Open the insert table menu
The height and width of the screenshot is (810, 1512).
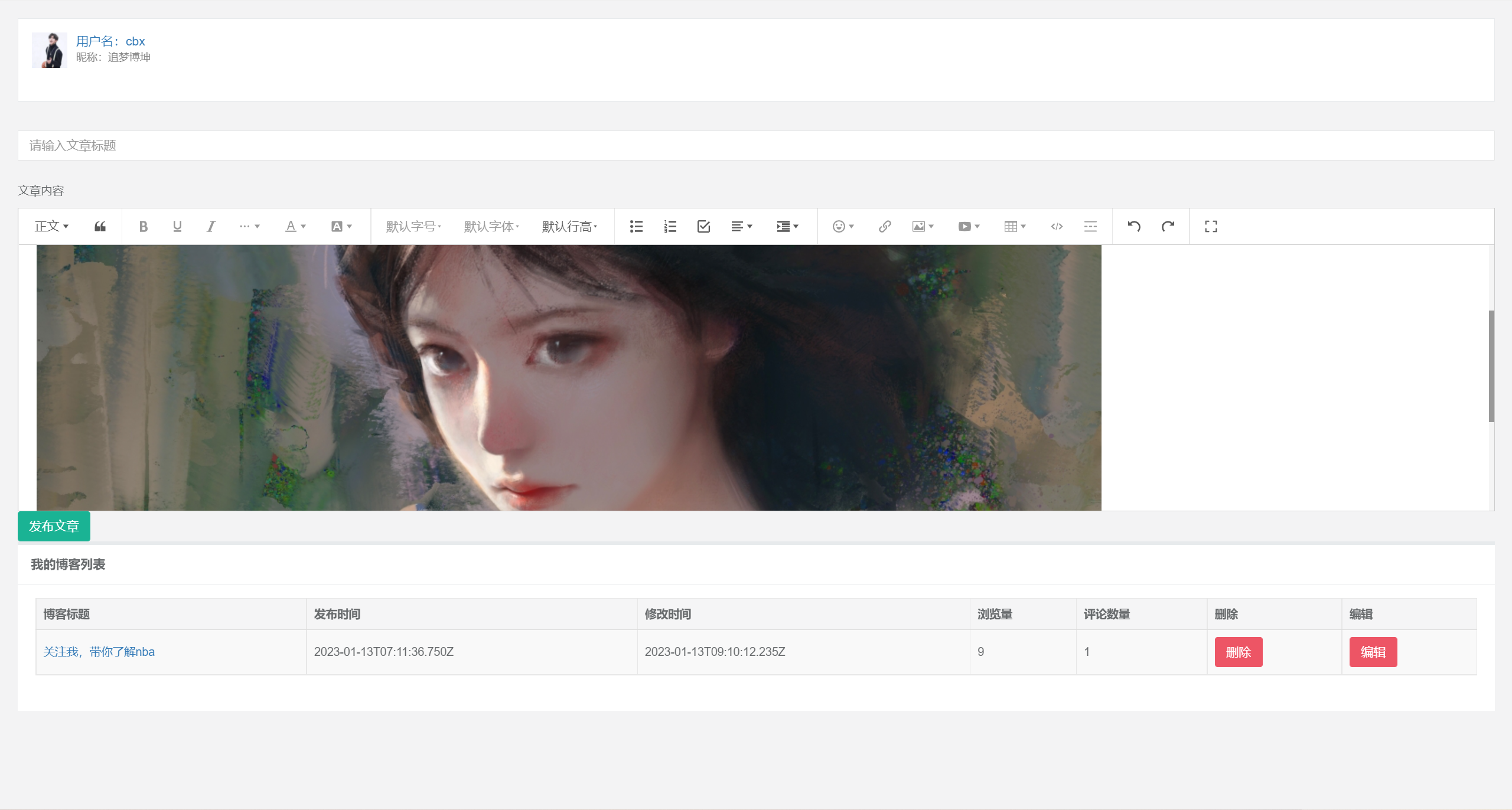[1015, 227]
